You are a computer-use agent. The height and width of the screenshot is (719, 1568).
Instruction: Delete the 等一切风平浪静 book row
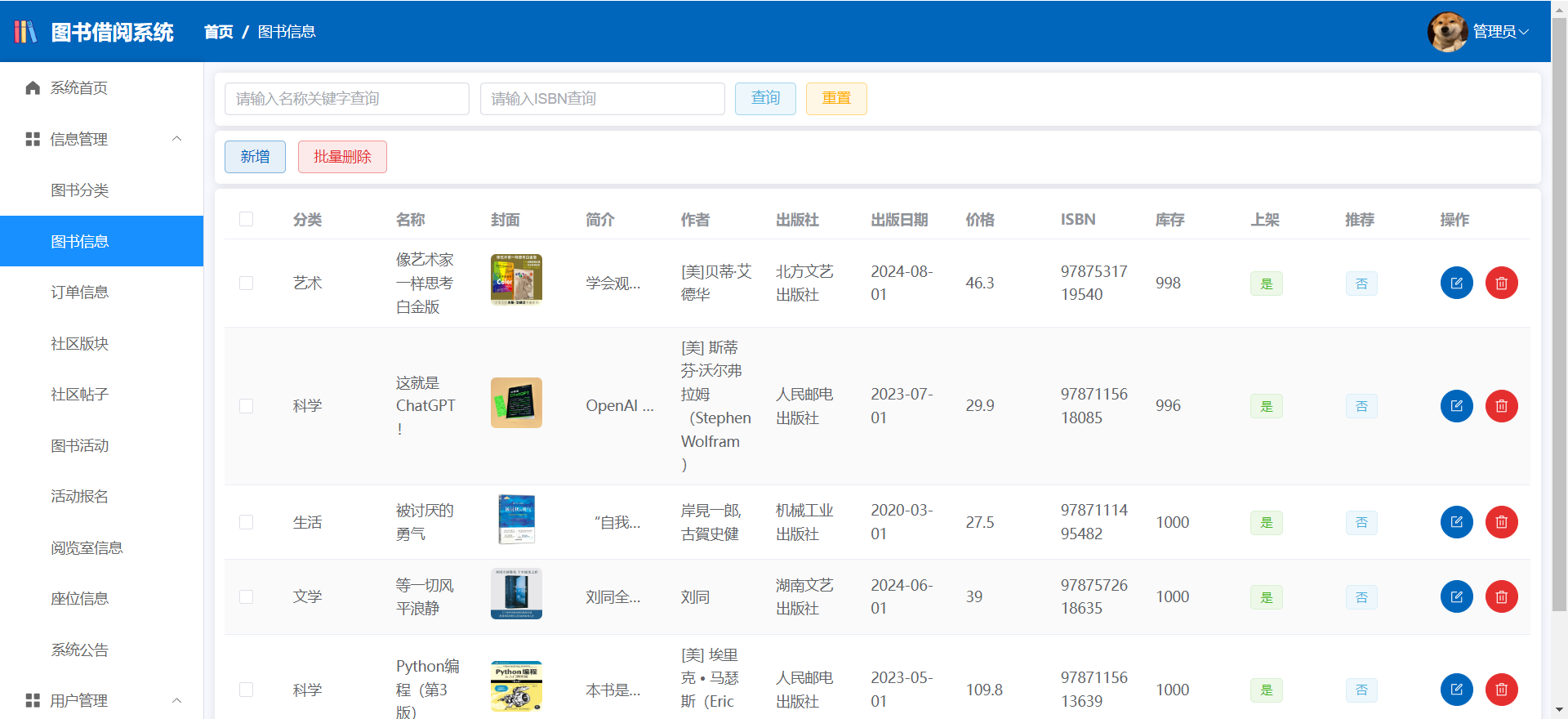point(1501,597)
